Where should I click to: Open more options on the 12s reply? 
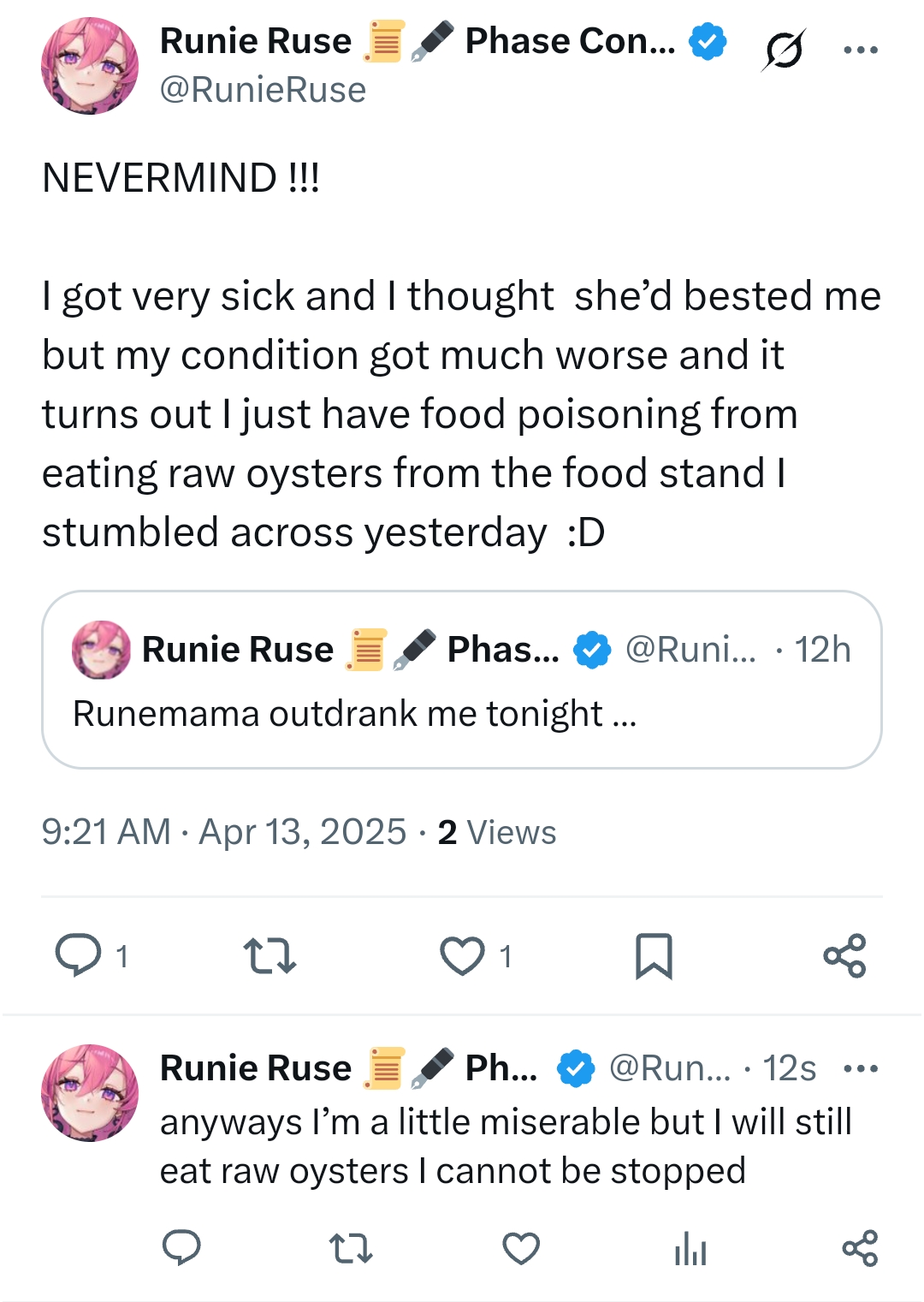(x=860, y=1068)
